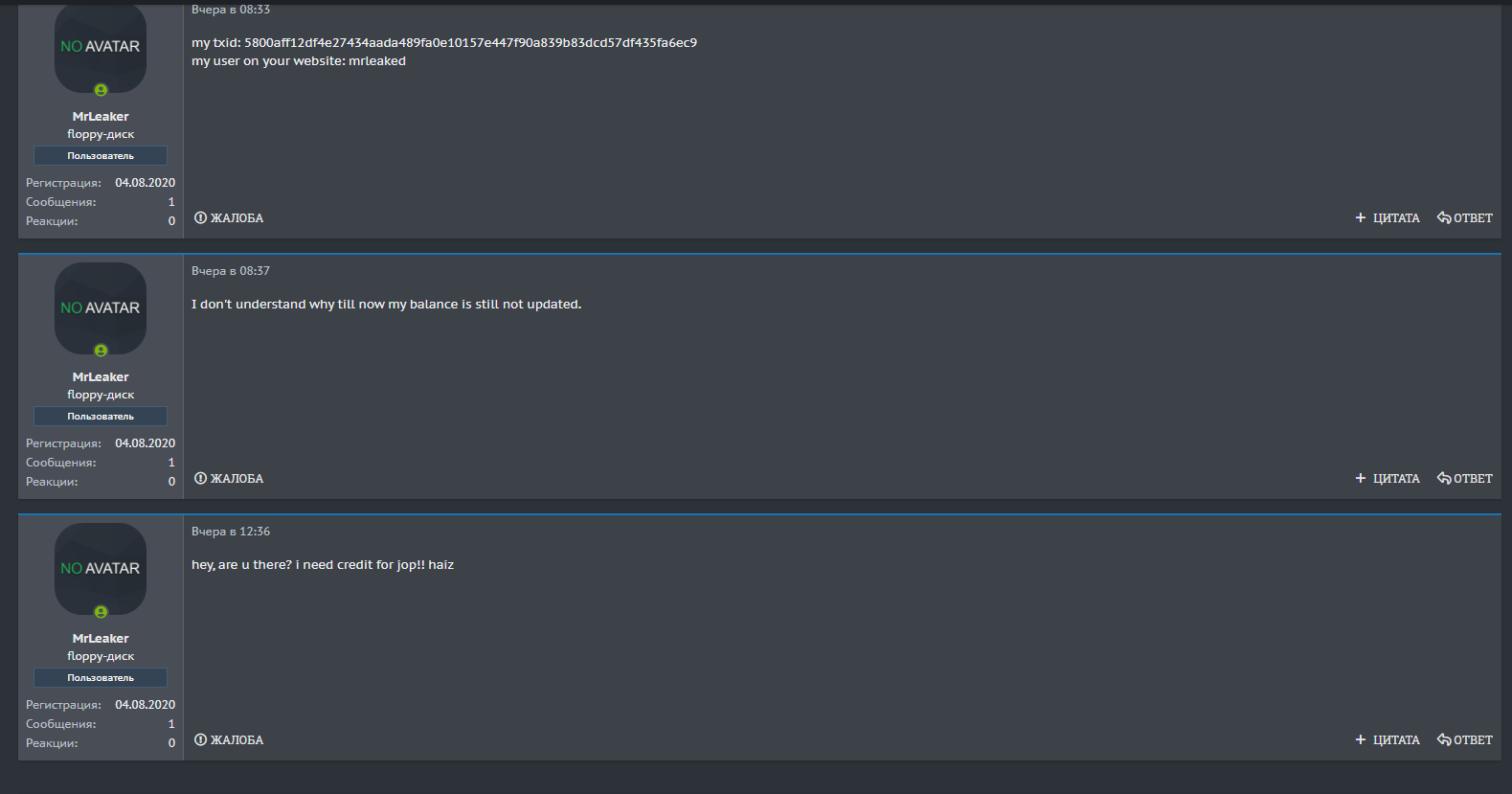Click the green online status icon on the 12:36 avatar
The width and height of the screenshot is (1512, 794).
tap(101, 612)
